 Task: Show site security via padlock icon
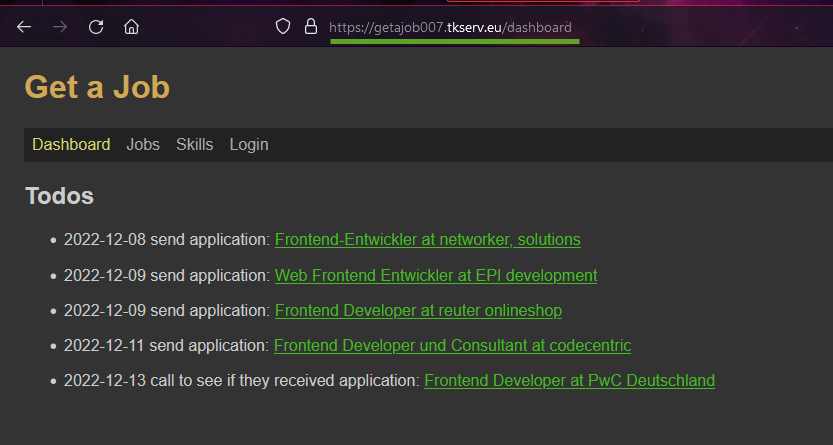pos(310,27)
